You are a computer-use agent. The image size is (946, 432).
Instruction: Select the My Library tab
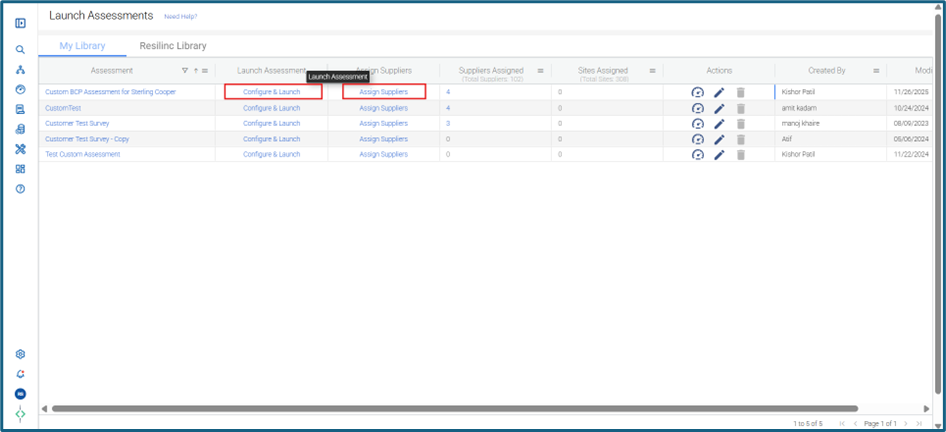[83, 46]
